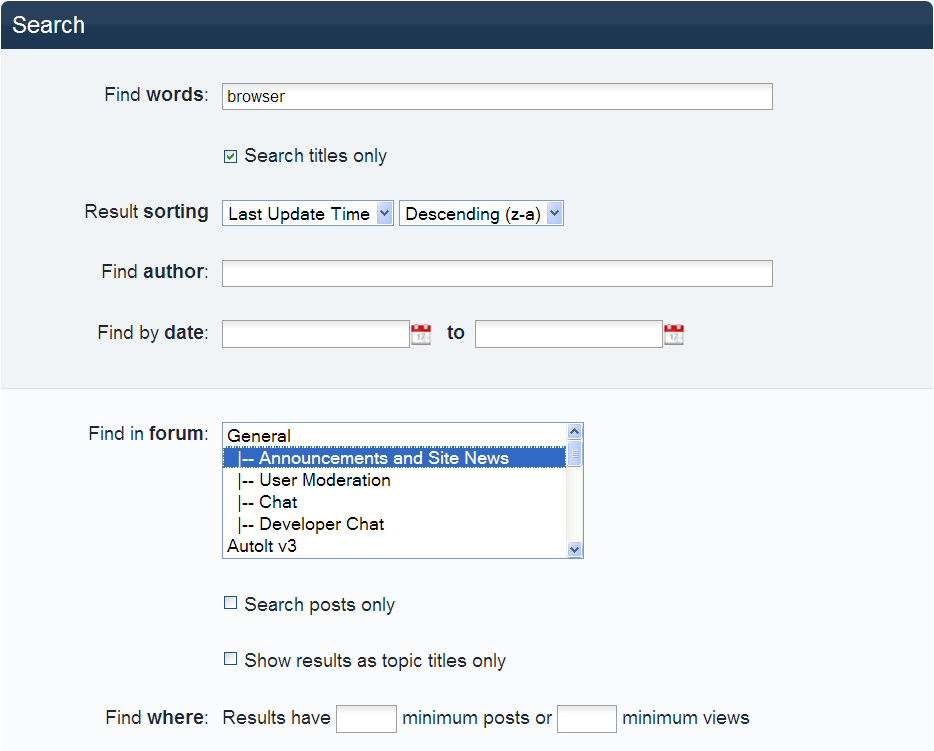Click the Find words text field
The image size is (934, 751).
[497, 97]
